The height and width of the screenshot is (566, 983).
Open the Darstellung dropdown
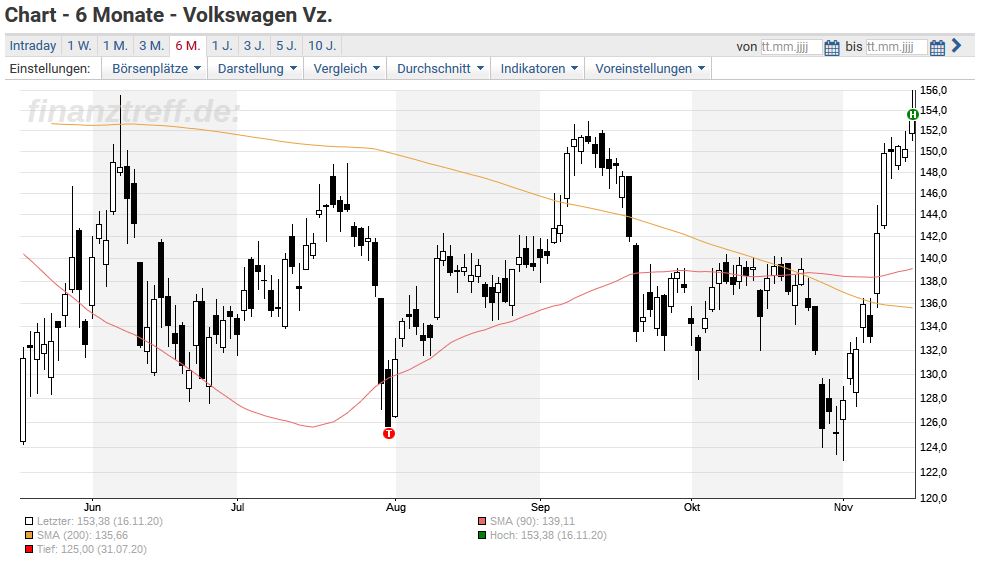click(x=256, y=69)
